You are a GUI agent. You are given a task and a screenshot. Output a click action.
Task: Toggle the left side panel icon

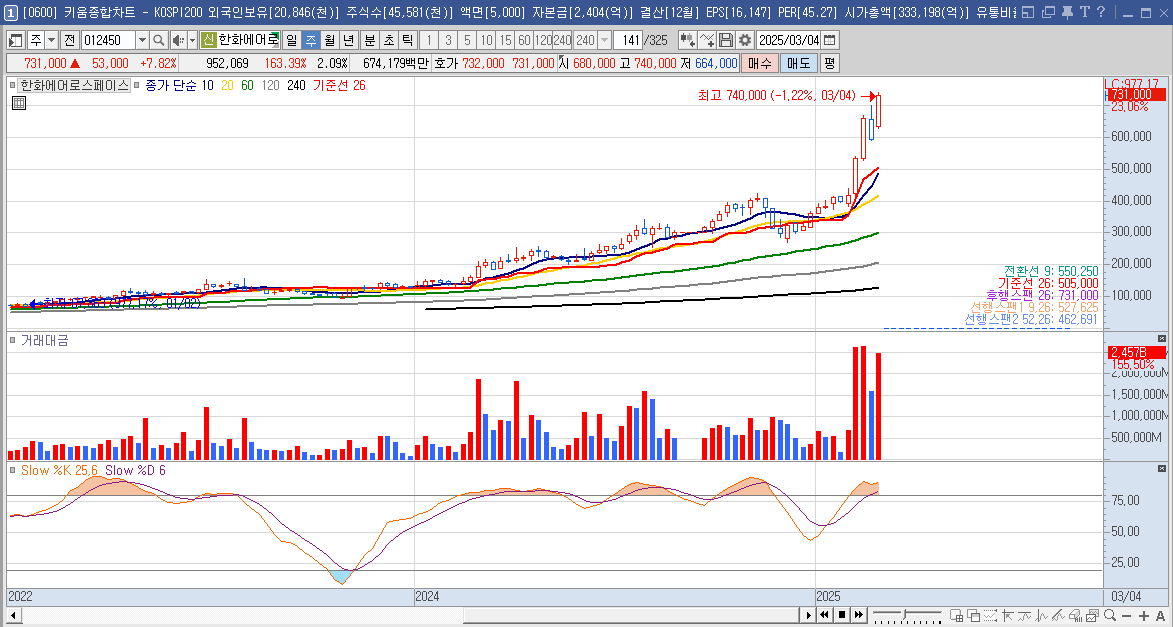pos(16,40)
